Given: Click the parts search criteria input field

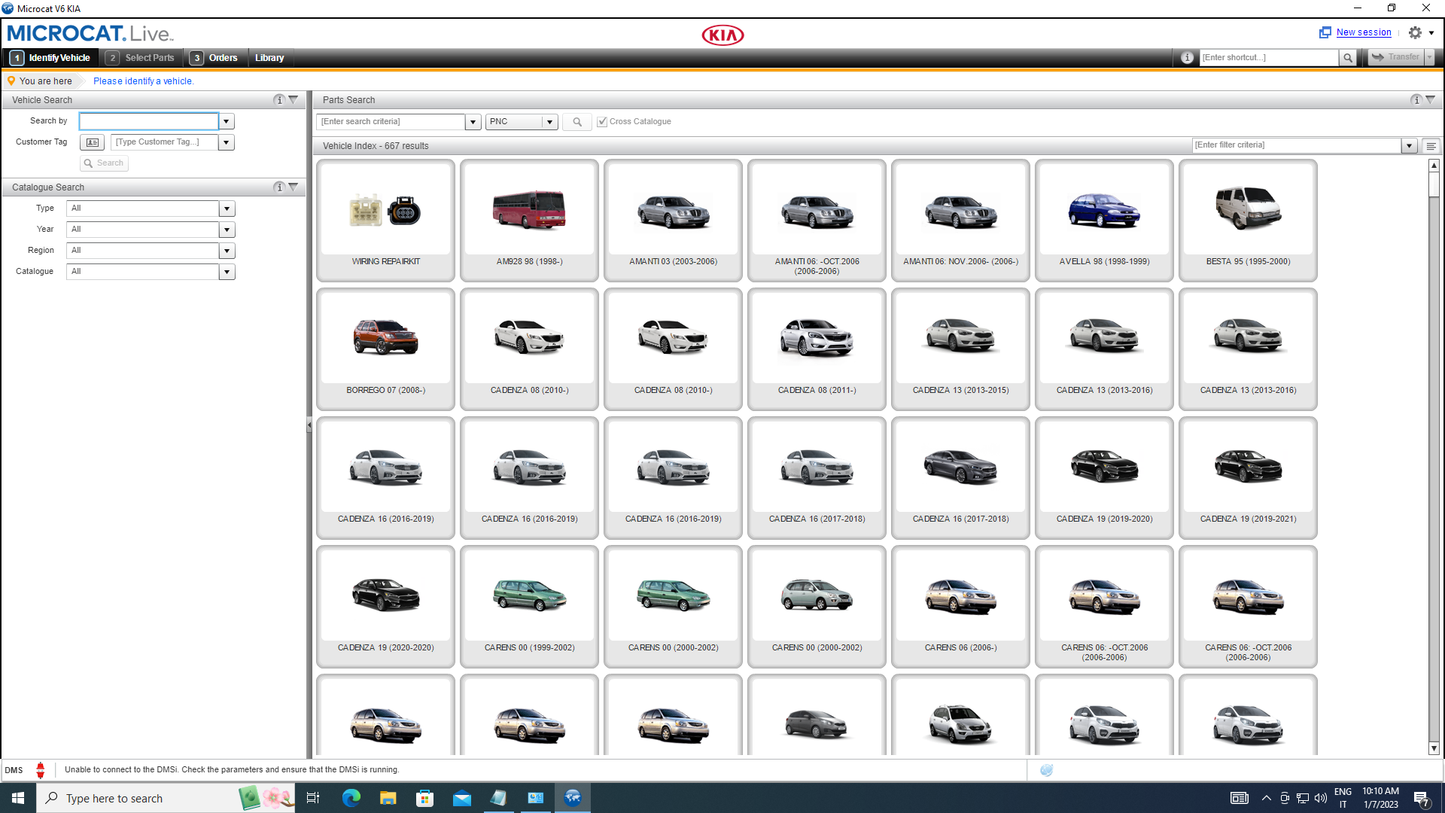Looking at the screenshot, I should [x=391, y=122].
